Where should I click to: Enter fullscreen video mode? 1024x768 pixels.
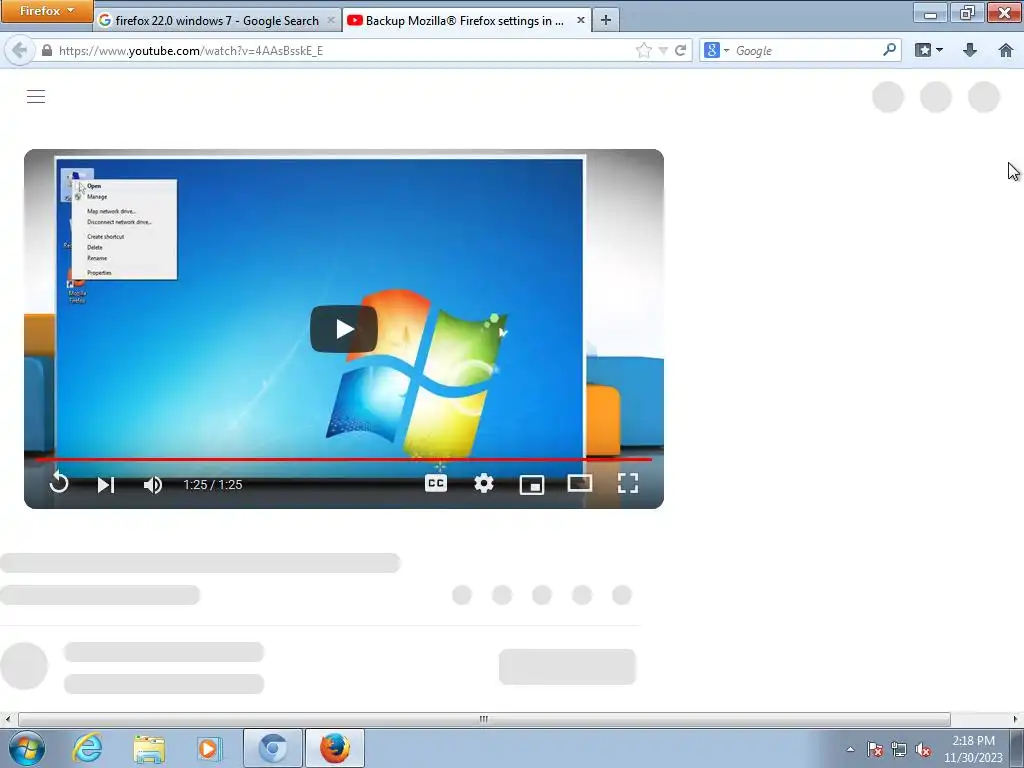pos(628,483)
